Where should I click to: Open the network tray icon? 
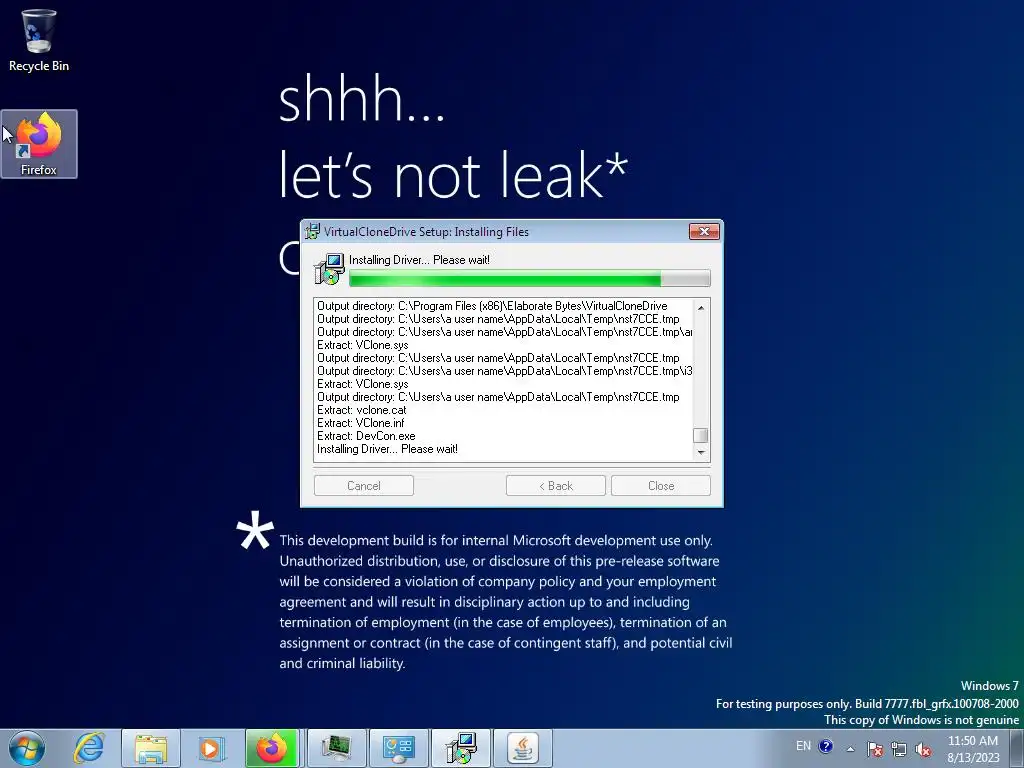(899, 749)
